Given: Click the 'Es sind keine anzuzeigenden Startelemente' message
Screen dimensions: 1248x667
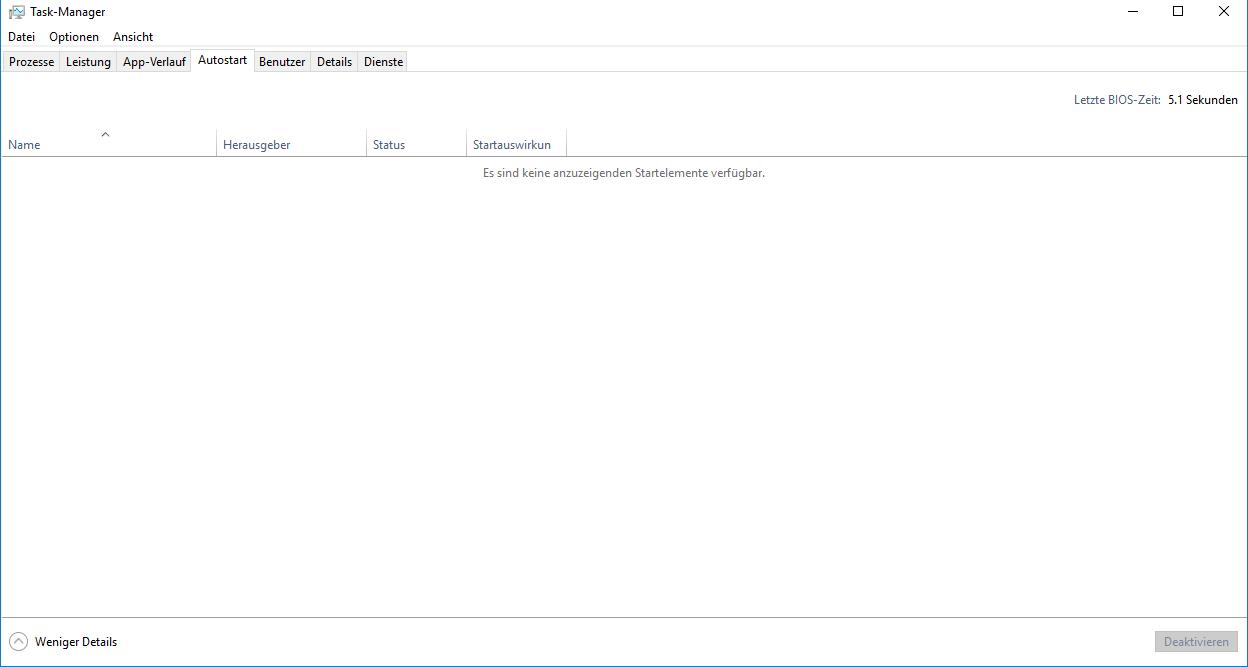Looking at the screenshot, I should point(624,173).
